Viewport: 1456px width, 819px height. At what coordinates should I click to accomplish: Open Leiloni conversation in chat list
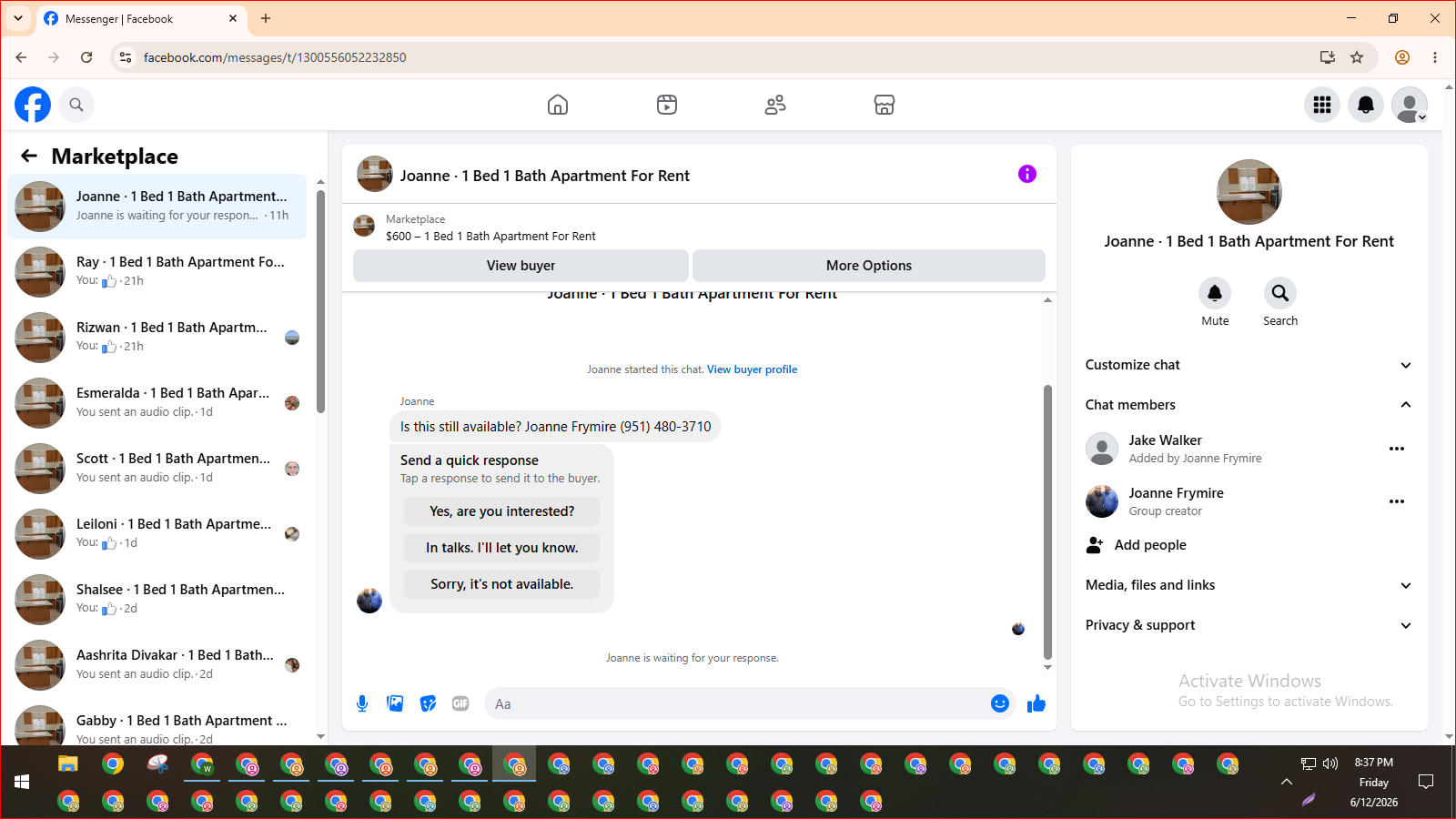(x=157, y=534)
